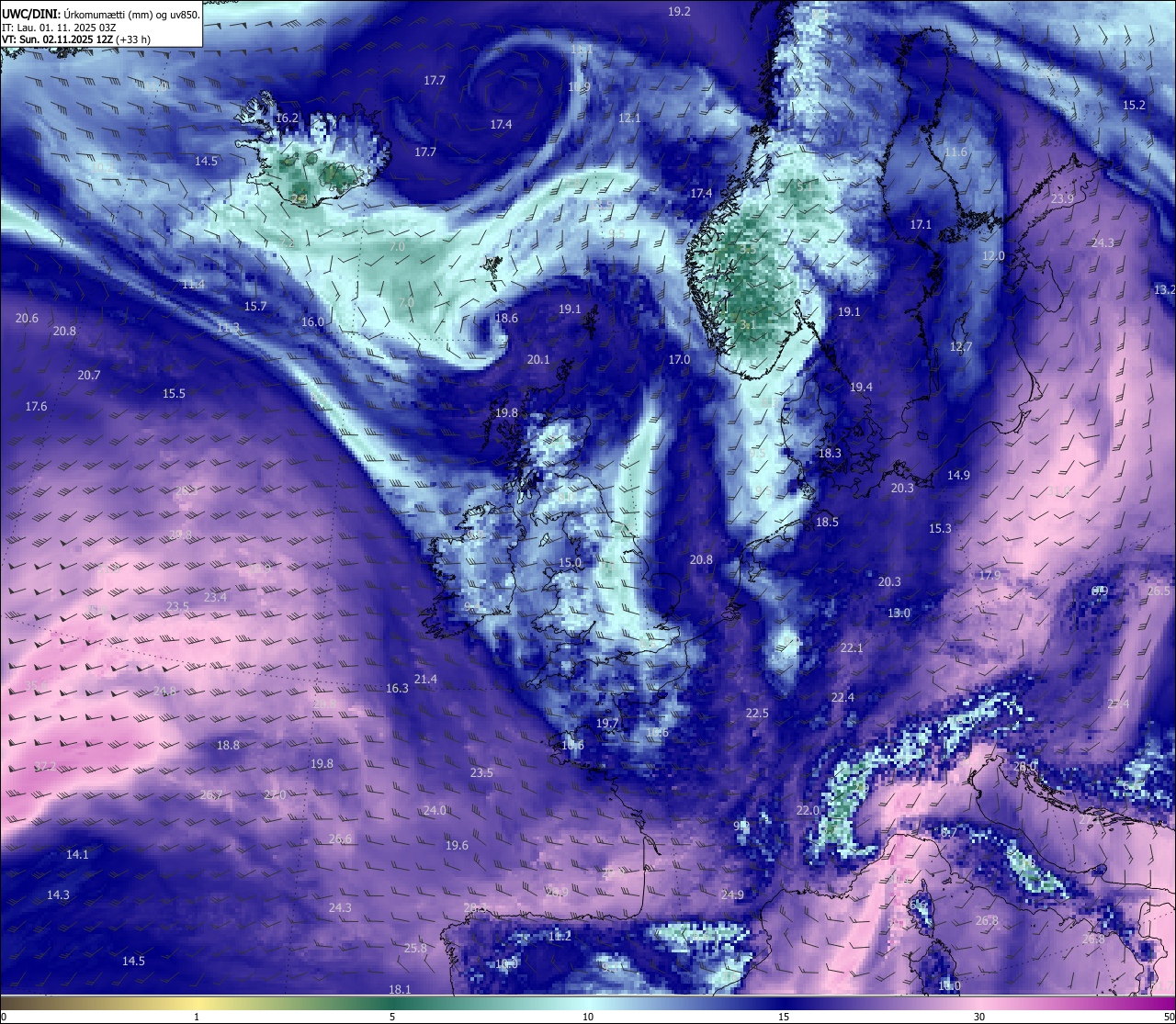Select the 22.0 value near the Alps

[x=807, y=810]
